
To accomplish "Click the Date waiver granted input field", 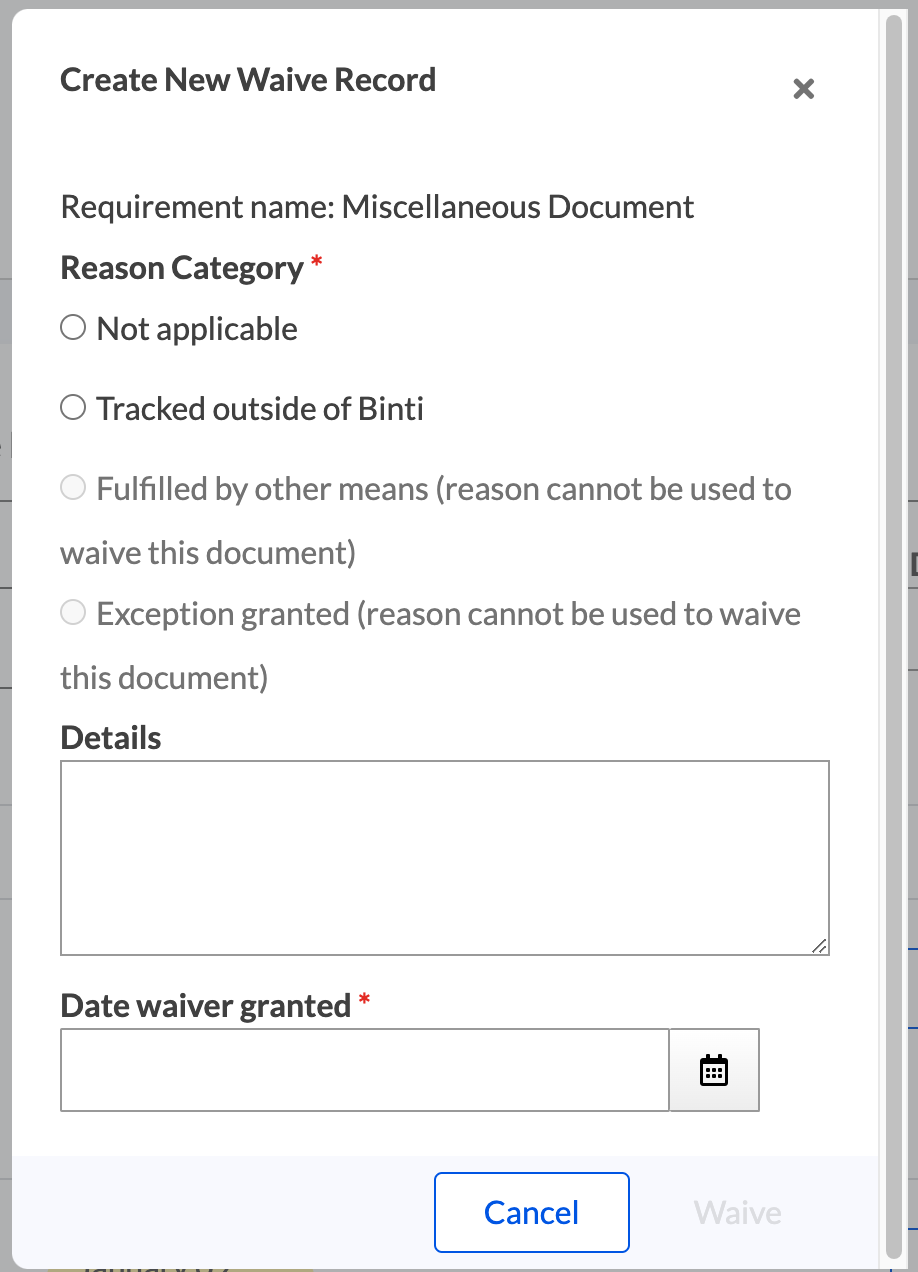I will (x=365, y=1069).
